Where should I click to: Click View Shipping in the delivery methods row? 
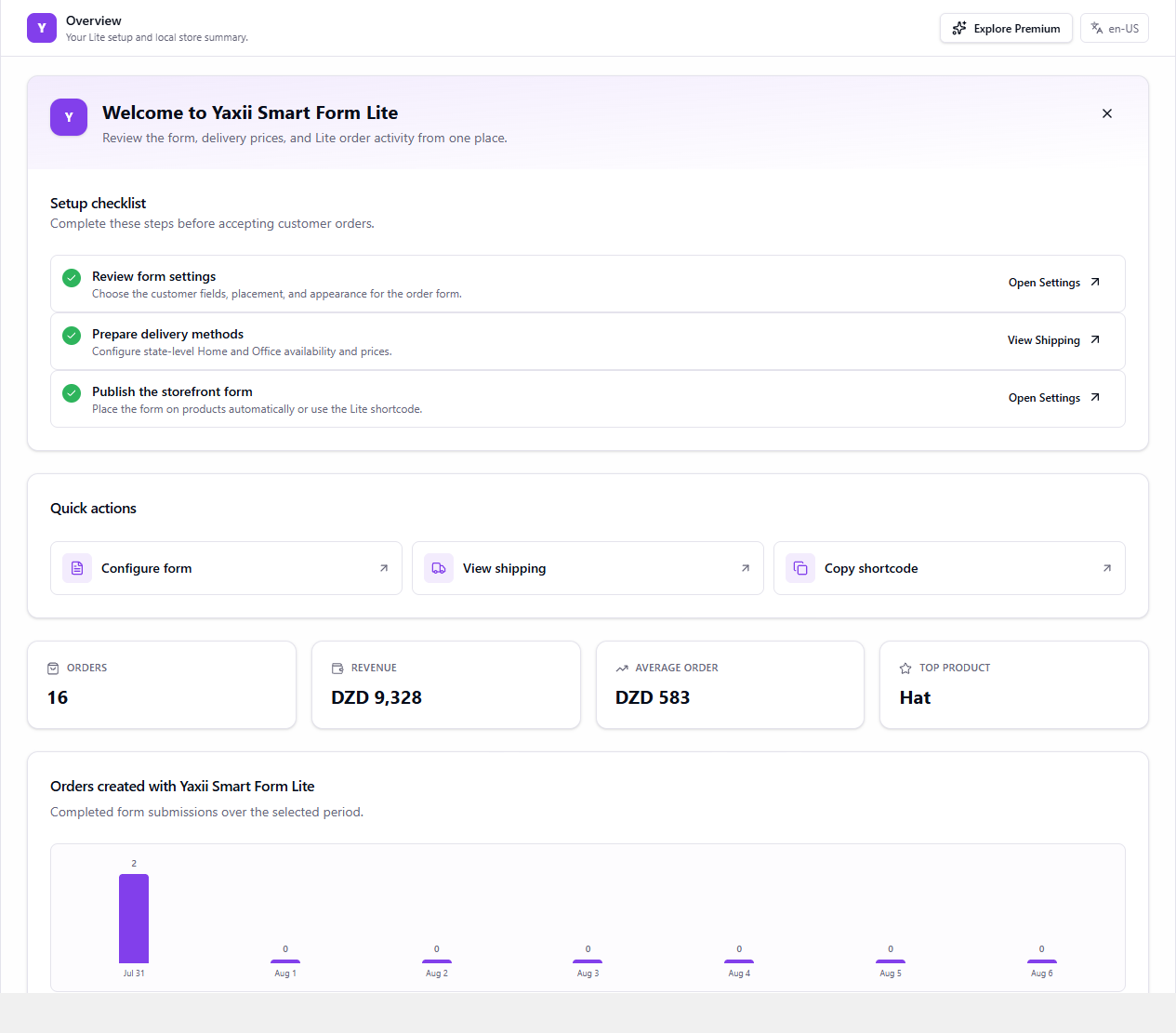(x=1054, y=340)
